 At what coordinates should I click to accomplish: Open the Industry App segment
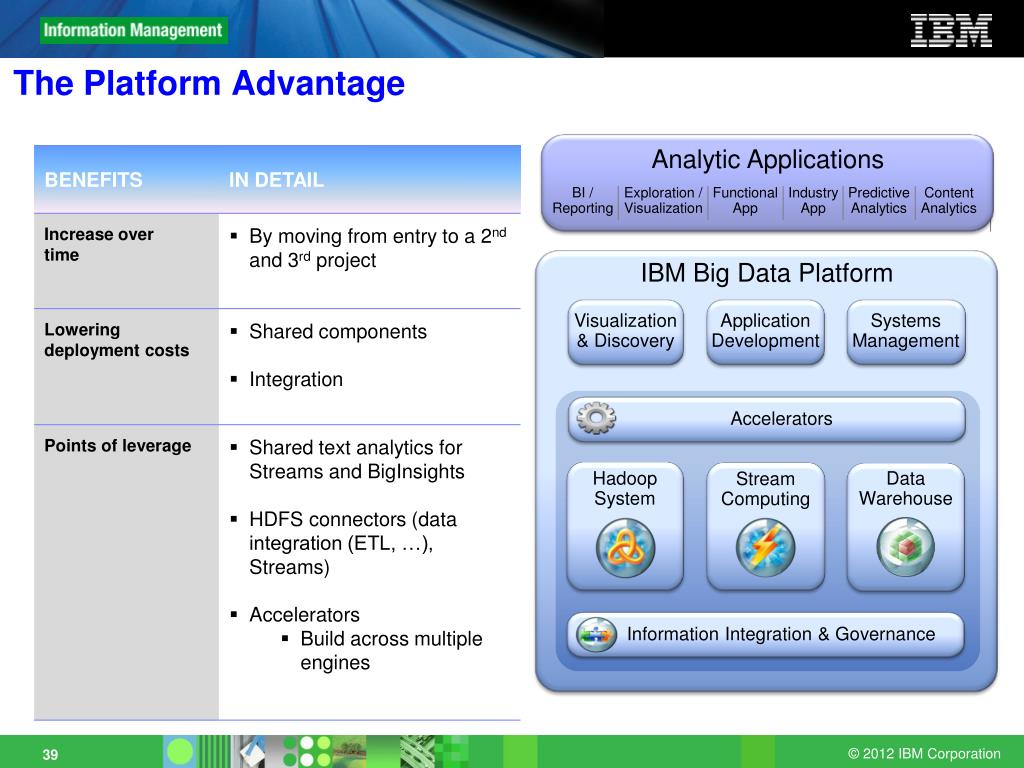813,200
